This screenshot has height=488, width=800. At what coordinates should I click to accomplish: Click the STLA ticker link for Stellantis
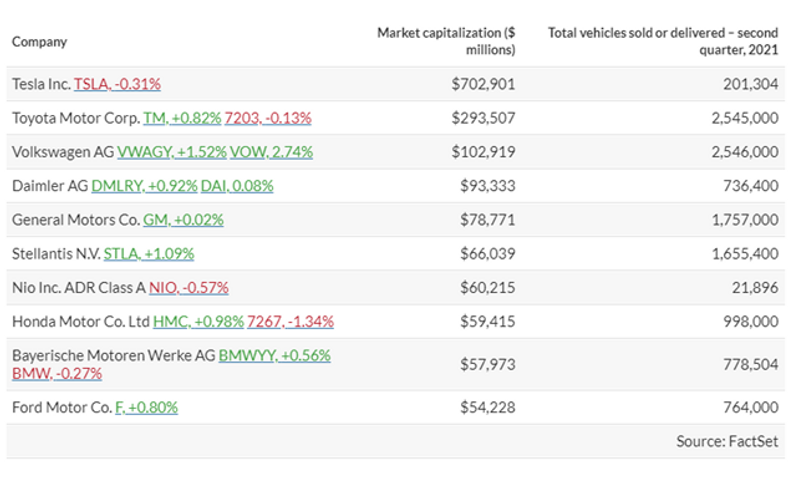[149, 254]
